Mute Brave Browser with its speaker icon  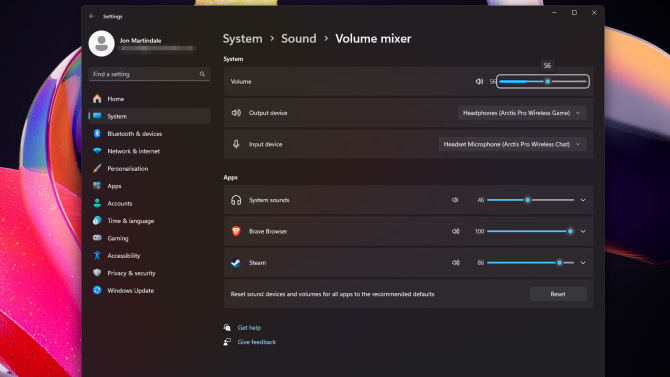coord(455,231)
